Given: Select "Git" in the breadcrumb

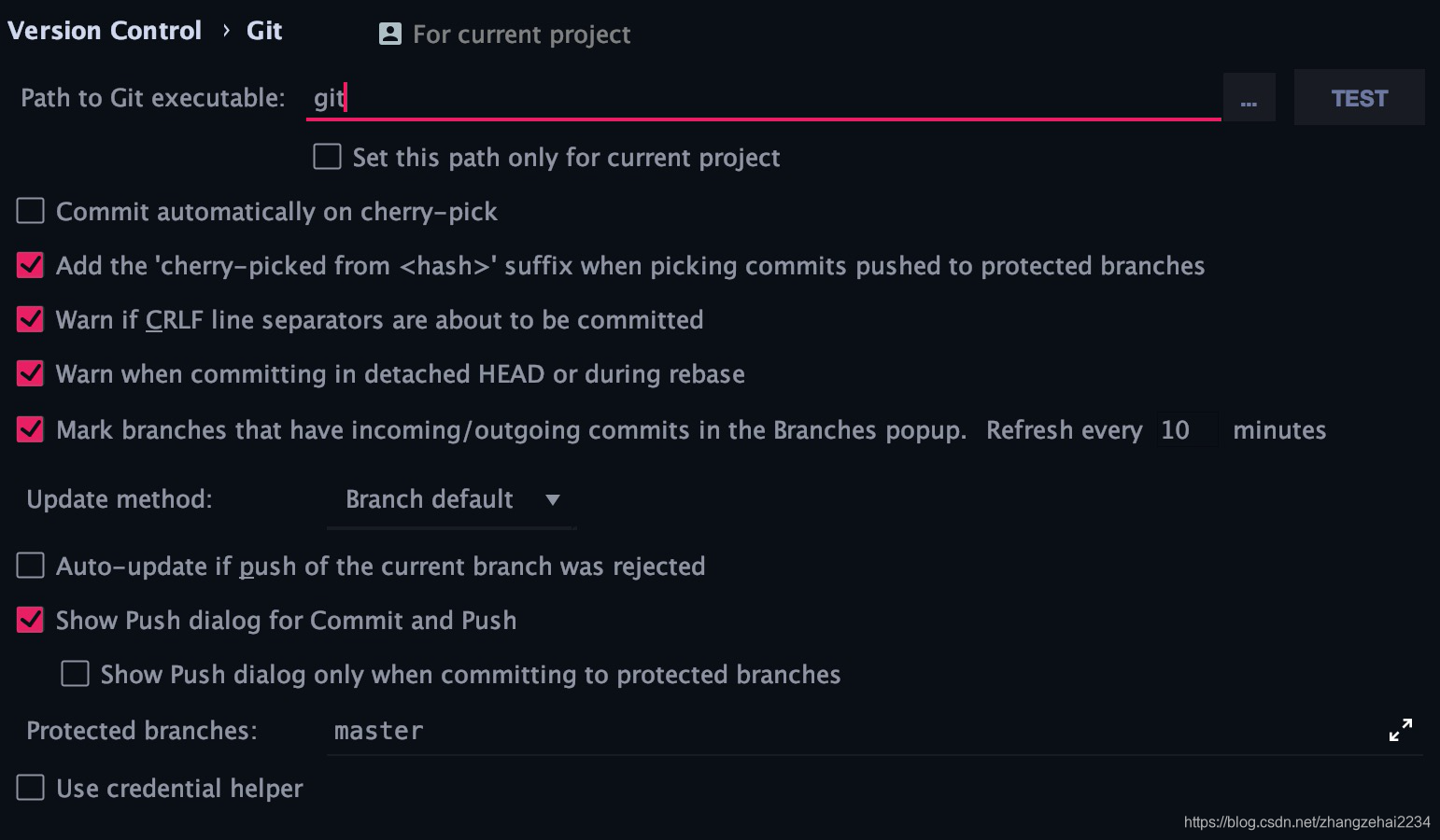Looking at the screenshot, I should tap(263, 30).
